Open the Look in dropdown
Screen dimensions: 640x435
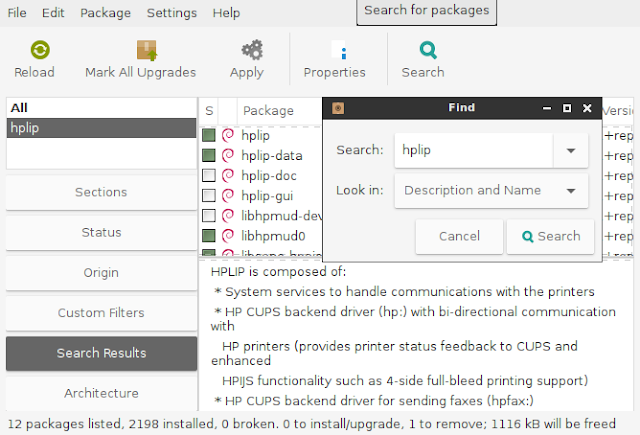(491, 191)
